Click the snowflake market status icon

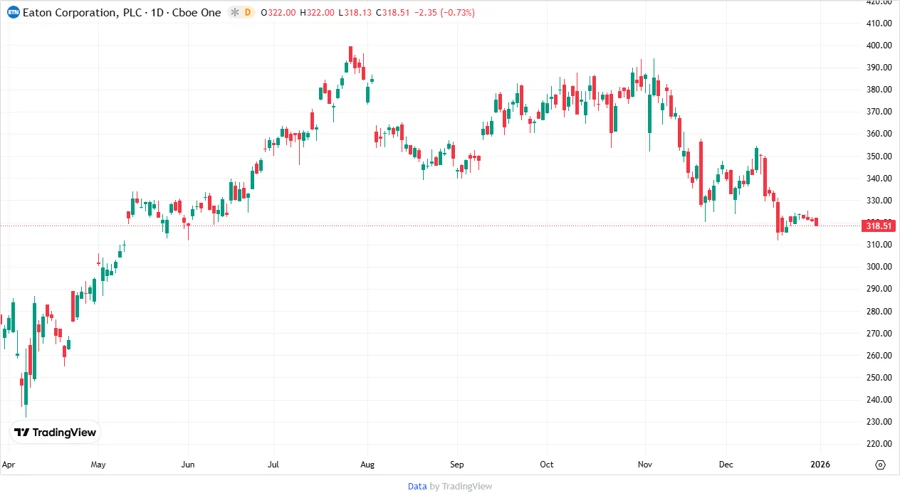[234, 13]
